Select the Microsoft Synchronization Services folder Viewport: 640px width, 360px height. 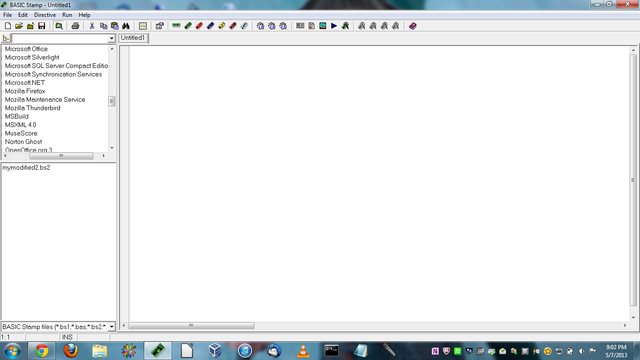point(53,74)
